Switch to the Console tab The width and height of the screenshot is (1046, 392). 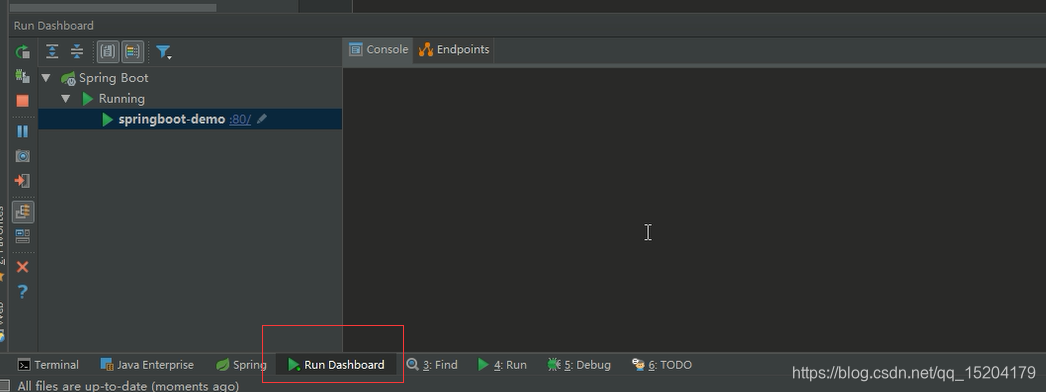click(x=378, y=49)
